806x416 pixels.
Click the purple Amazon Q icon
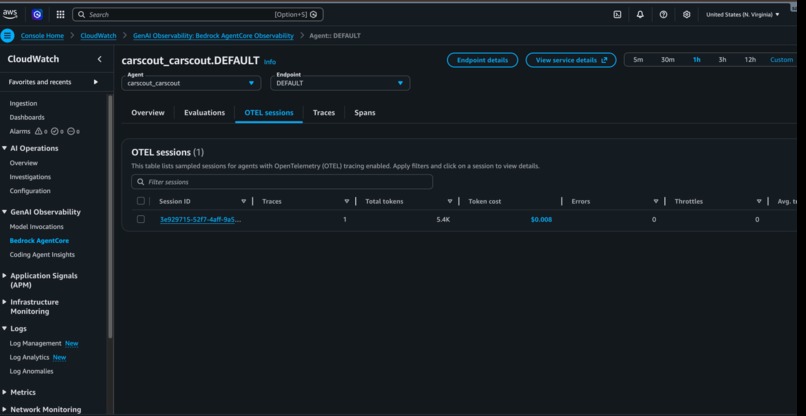click(x=37, y=15)
